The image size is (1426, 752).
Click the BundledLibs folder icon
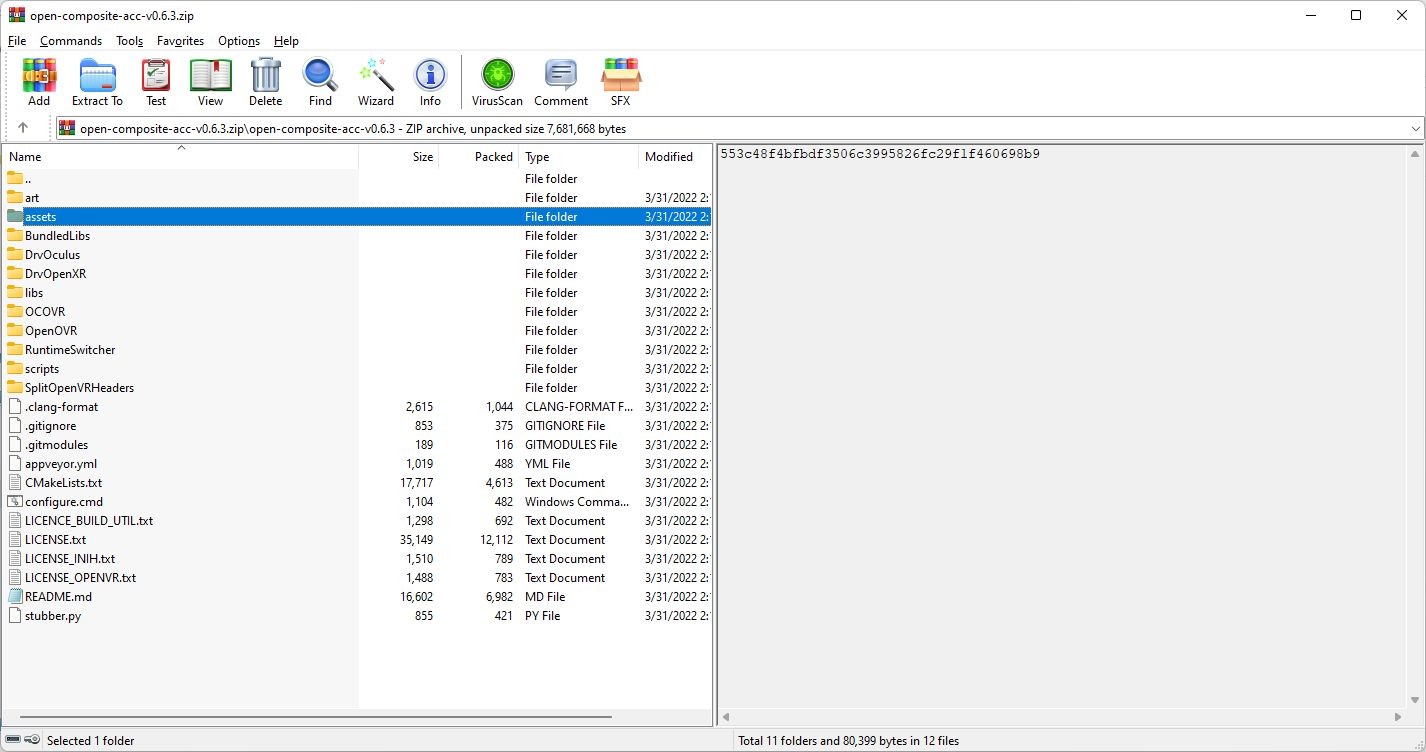[15, 236]
